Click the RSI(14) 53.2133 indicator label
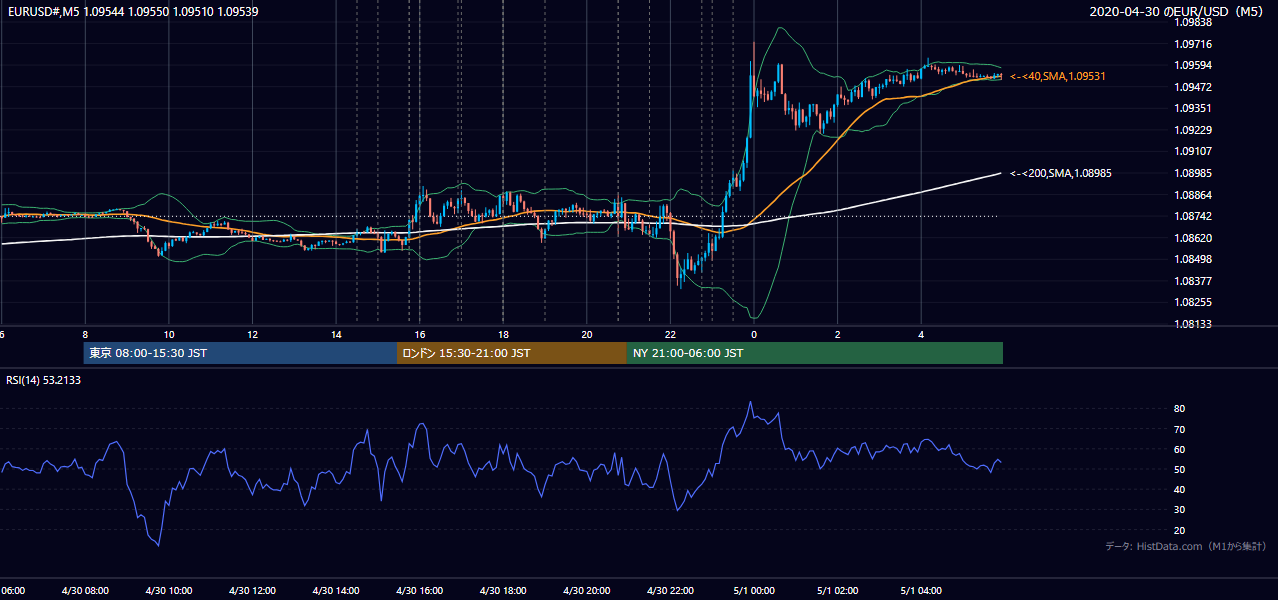 tap(44, 380)
